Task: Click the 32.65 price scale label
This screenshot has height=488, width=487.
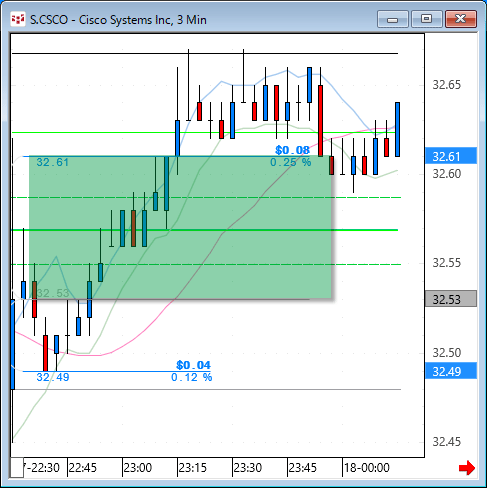Action: click(x=446, y=85)
